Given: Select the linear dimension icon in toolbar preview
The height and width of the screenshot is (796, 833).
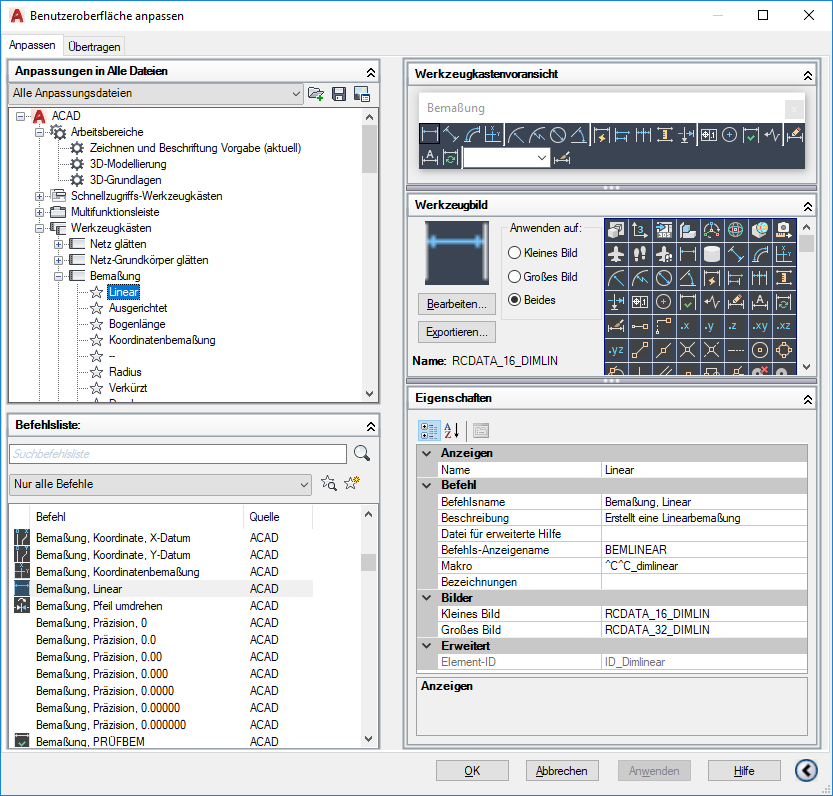Looking at the screenshot, I should 429,134.
